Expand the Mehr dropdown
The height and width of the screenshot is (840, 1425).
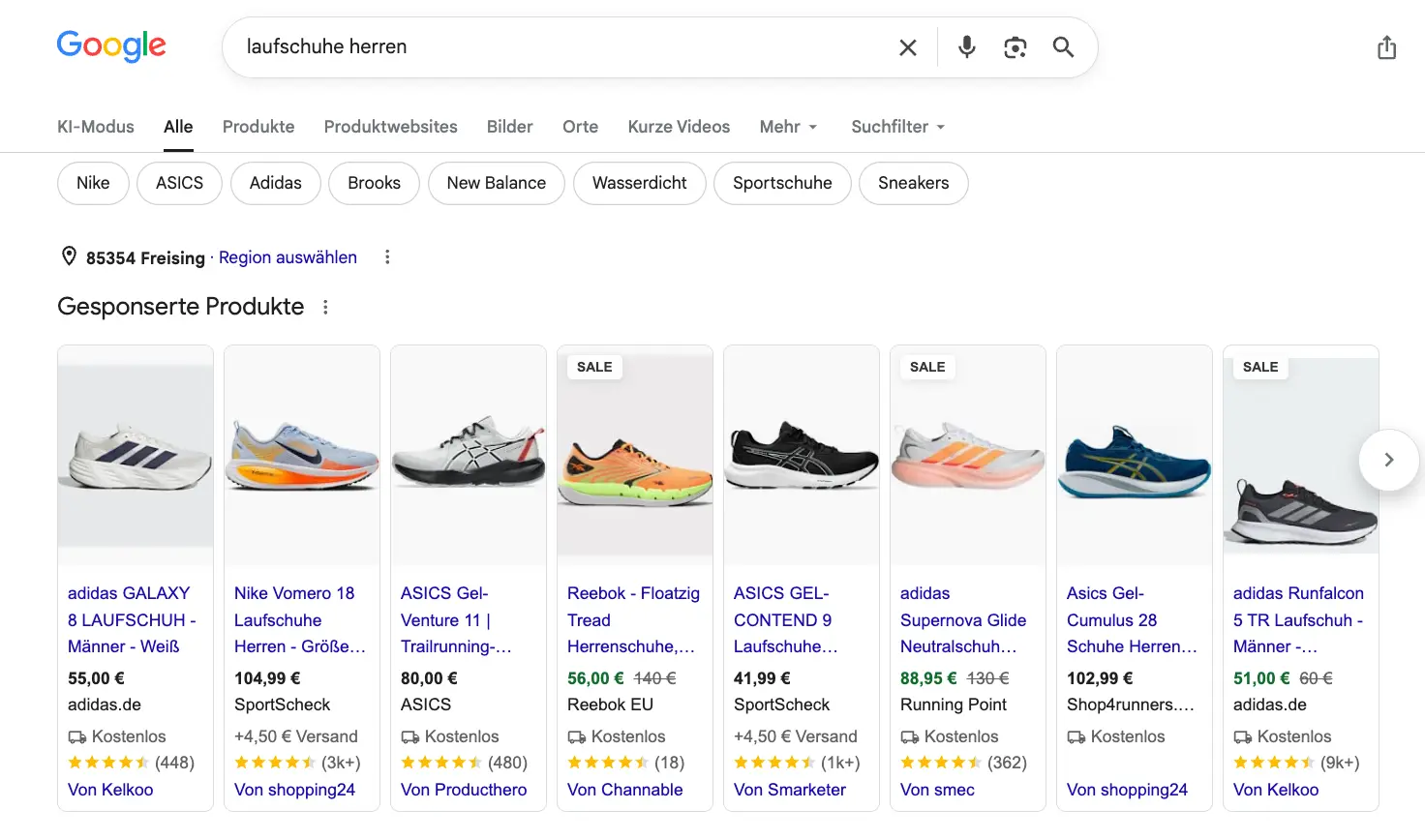pyautogui.click(x=789, y=127)
